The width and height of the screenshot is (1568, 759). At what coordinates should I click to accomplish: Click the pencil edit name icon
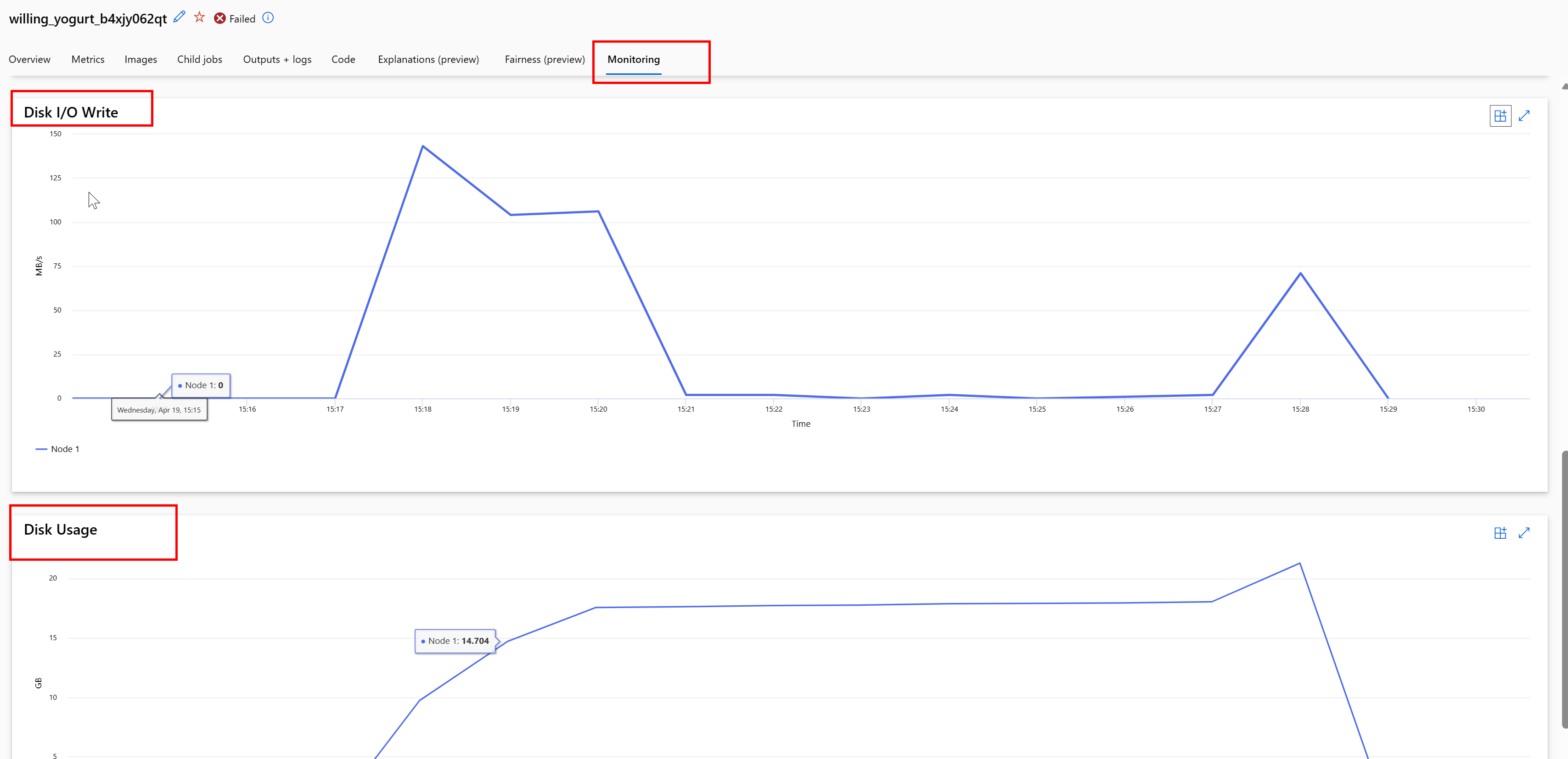(x=179, y=17)
